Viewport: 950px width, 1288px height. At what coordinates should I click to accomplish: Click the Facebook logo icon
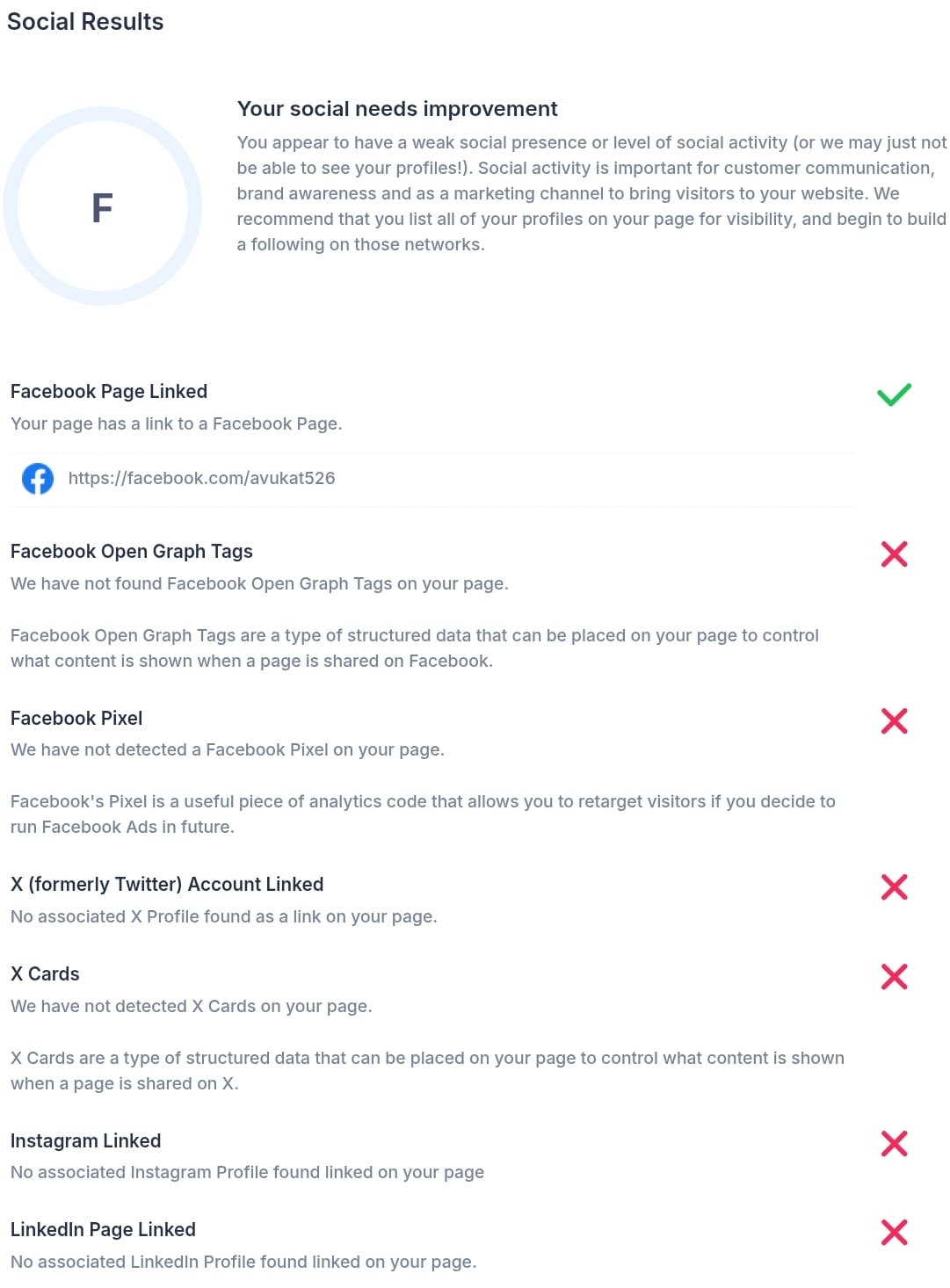tap(38, 479)
